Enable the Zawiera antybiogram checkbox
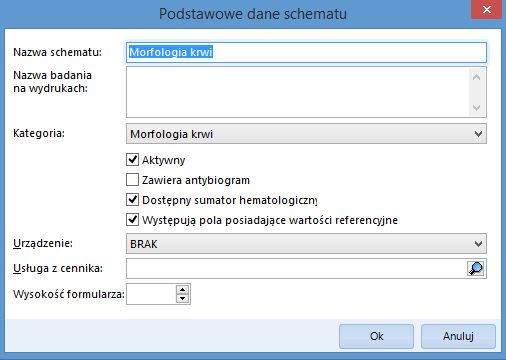The width and height of the screenshot is (506, 360). 132,180
